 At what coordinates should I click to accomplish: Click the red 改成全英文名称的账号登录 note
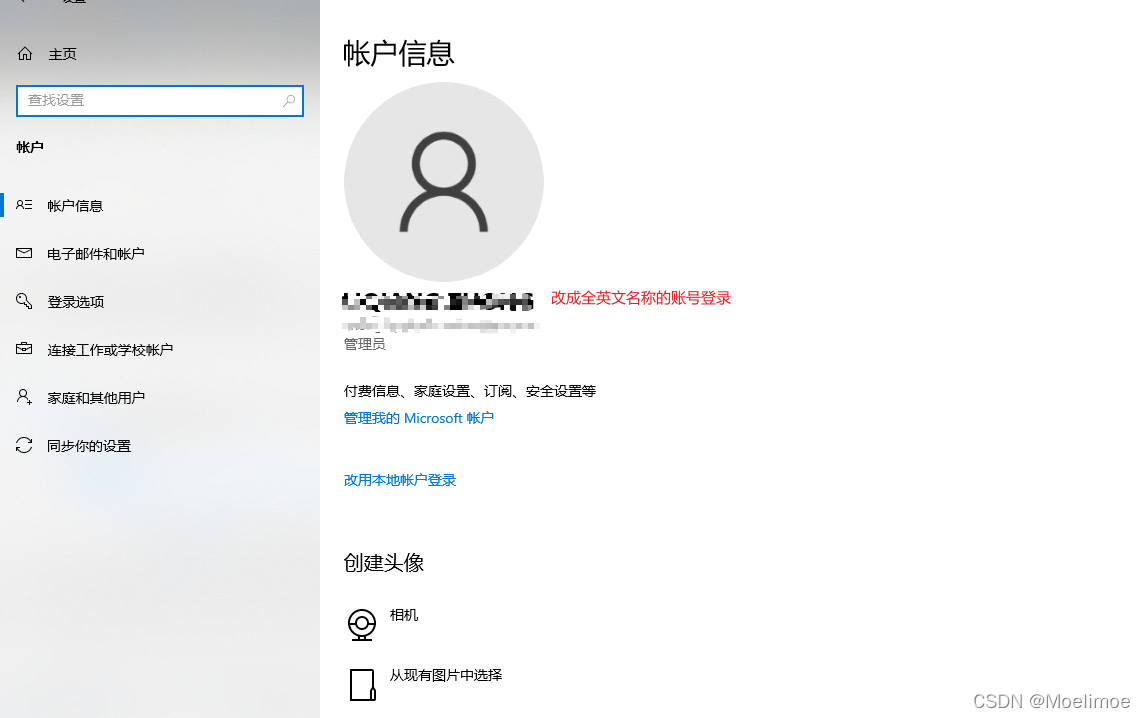pos(639,297)
